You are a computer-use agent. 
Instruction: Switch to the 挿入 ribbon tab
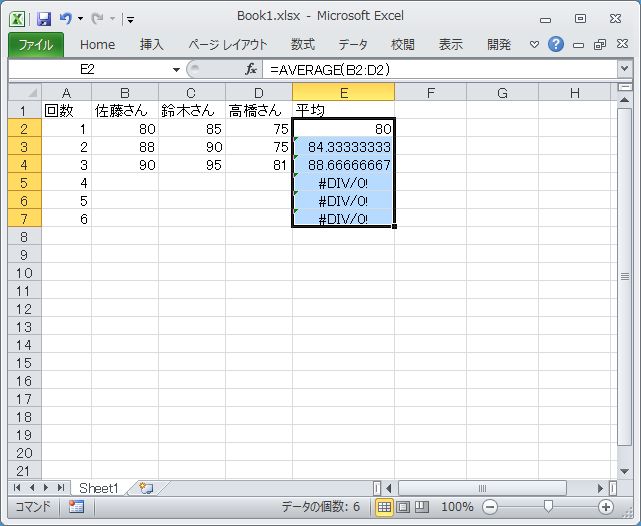[x=152, y=45]
